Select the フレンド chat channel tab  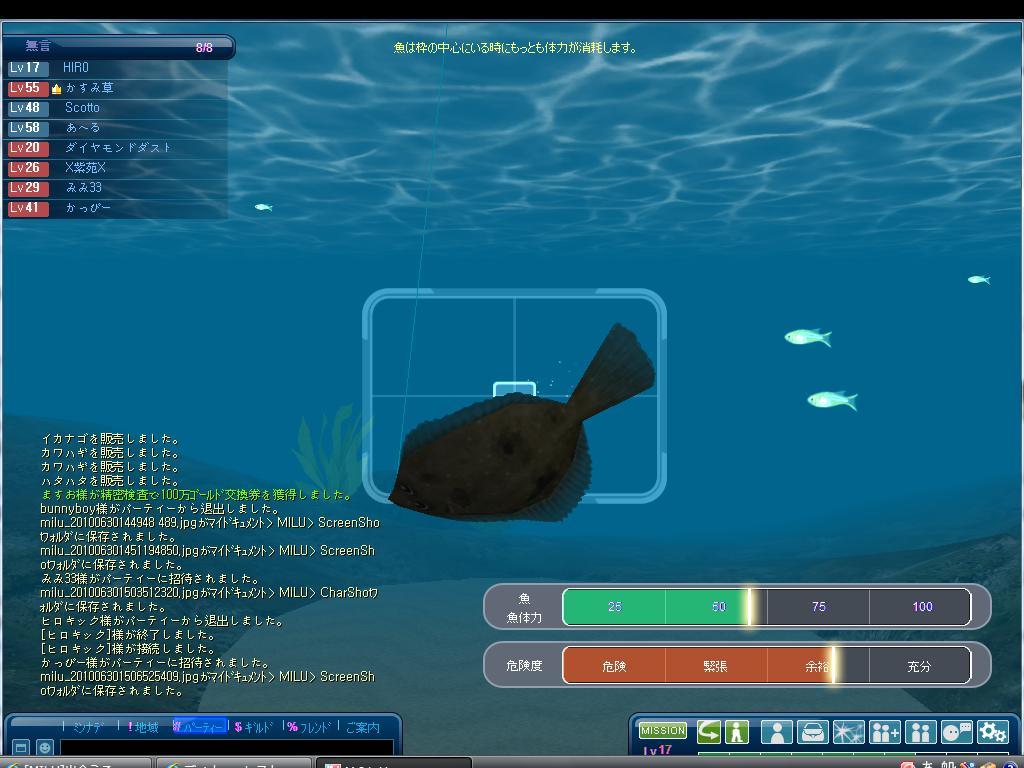pyautogui.click(x=309, y=727)
